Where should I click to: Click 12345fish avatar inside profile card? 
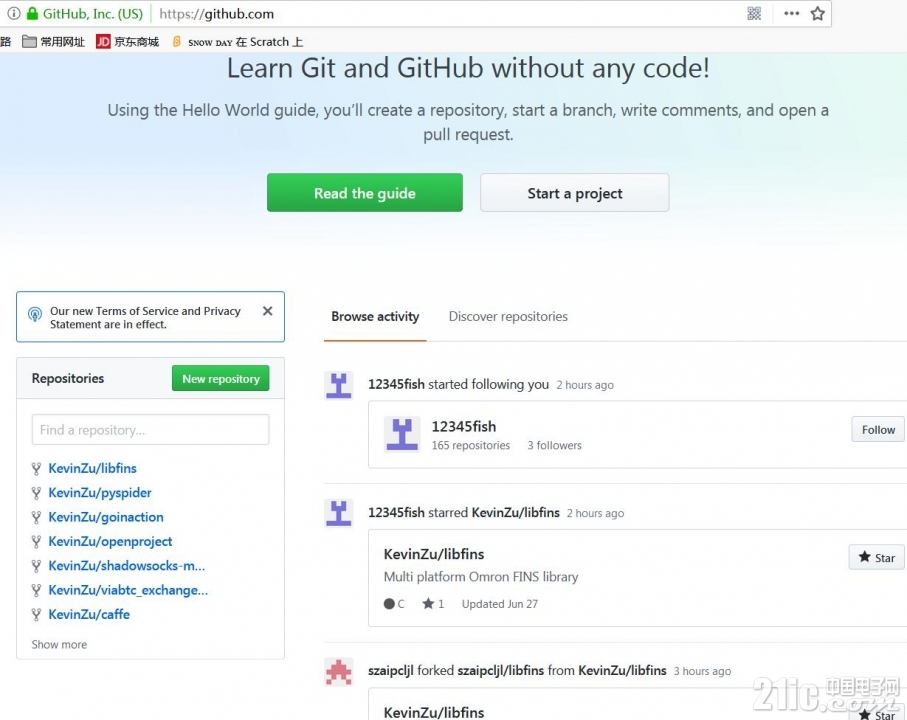click(401, 434)
